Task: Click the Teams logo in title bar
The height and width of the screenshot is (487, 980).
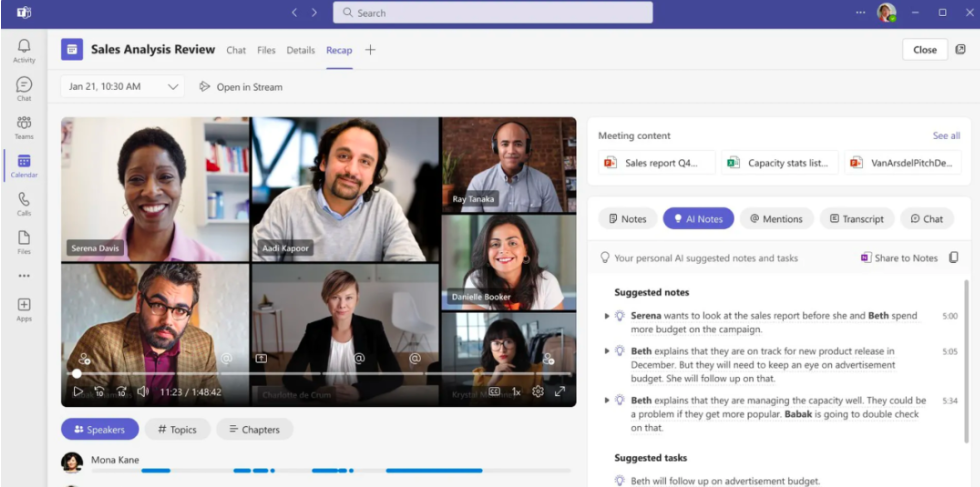Action: pyautogui.click(x=24, y=13)
